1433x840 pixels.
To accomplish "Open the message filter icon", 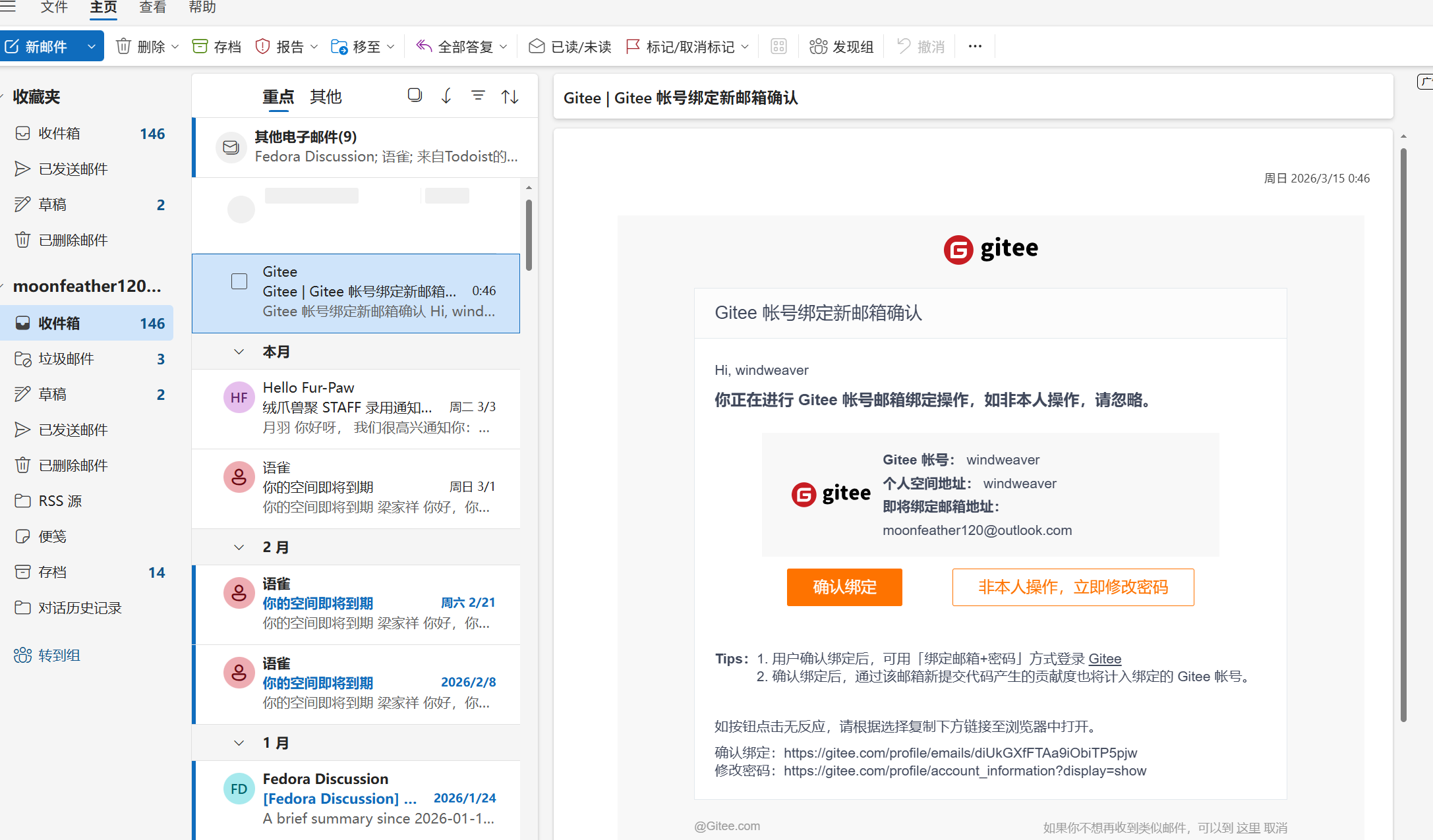I will click(x=478, y=96).
